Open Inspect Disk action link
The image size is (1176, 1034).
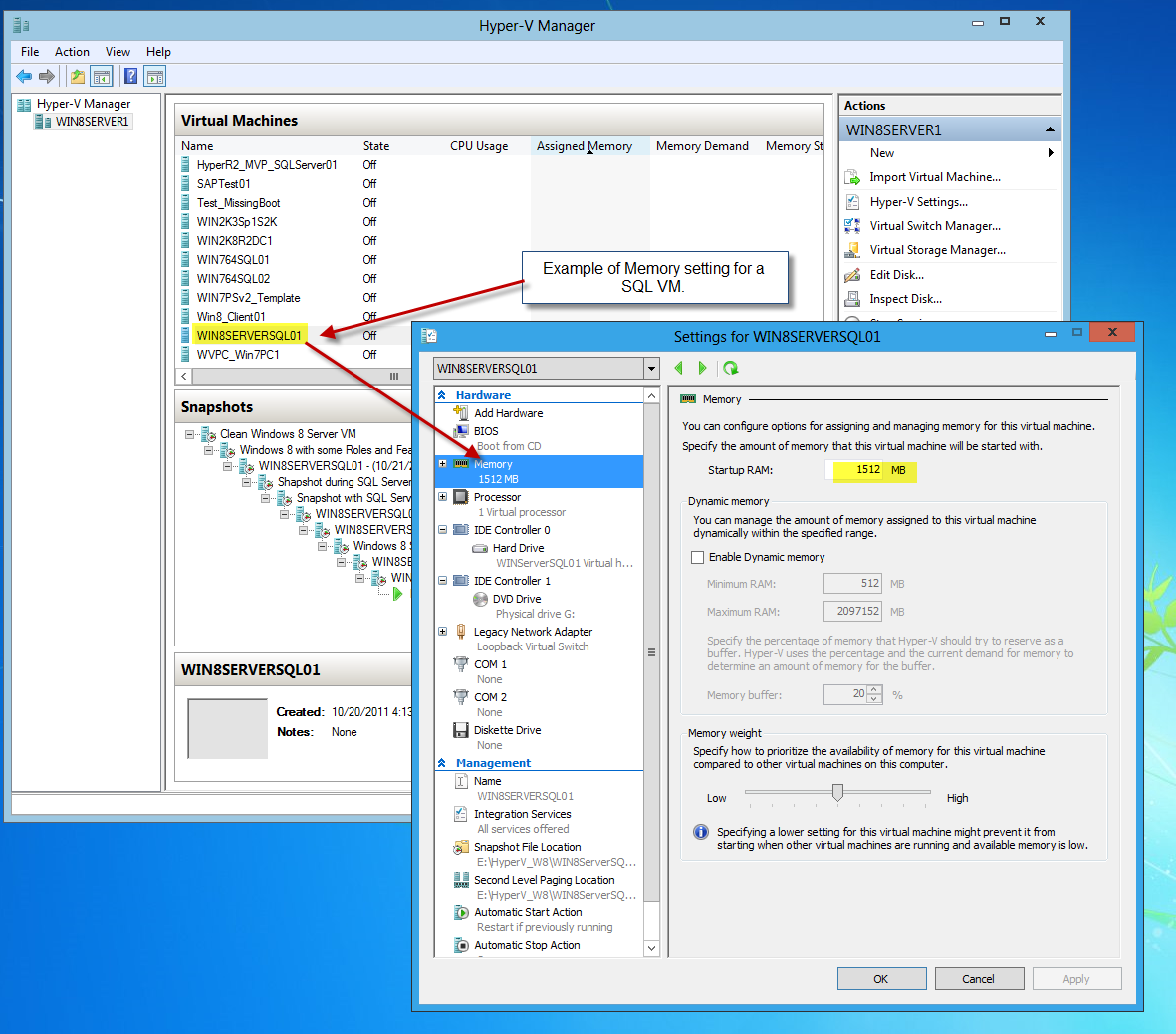point(905,299)
